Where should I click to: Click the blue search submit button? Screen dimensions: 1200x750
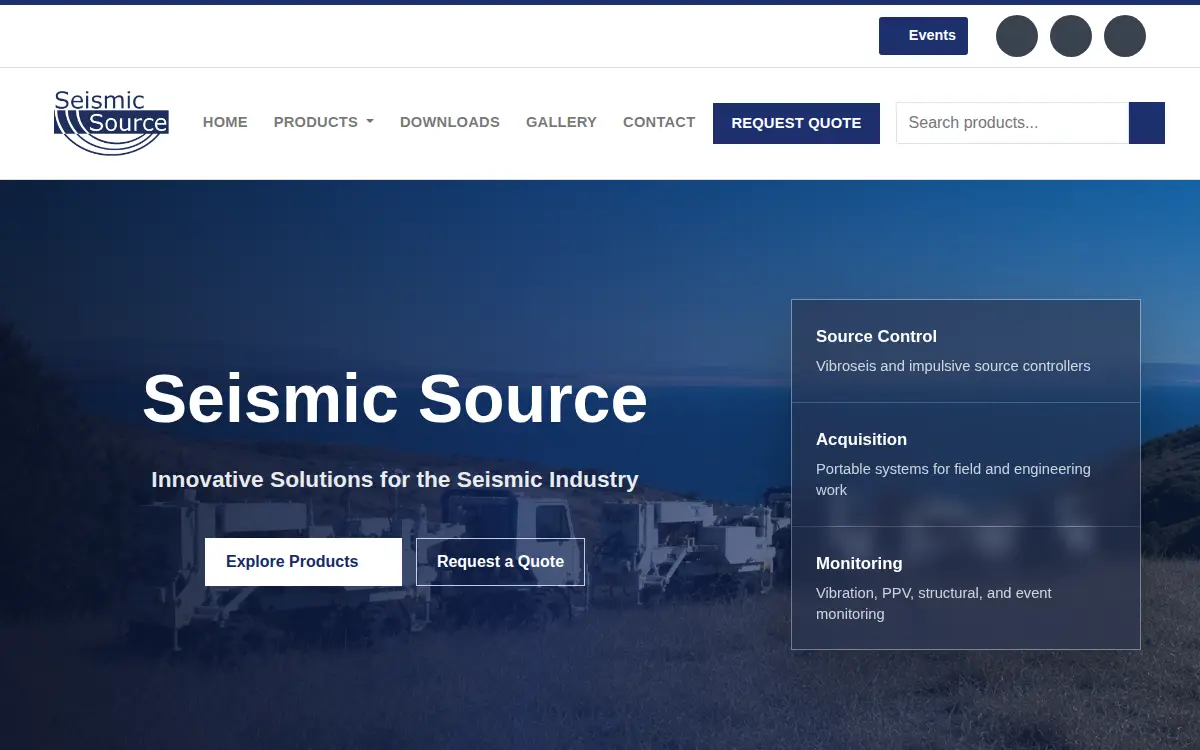[1147, 123]
